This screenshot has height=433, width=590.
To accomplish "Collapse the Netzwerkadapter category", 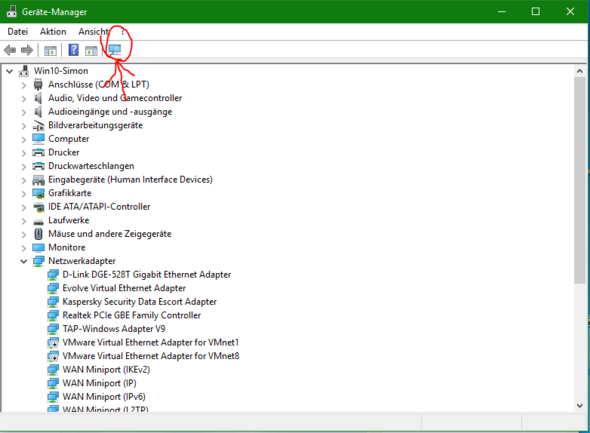I will 24,261.
